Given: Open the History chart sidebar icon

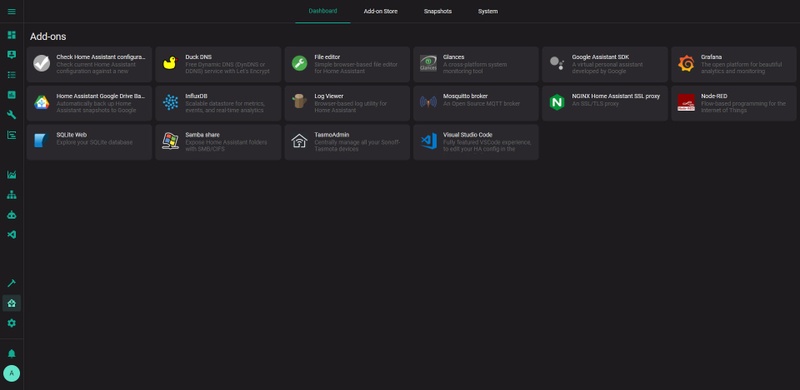Looking at the screenshot, I should (11, 95).
